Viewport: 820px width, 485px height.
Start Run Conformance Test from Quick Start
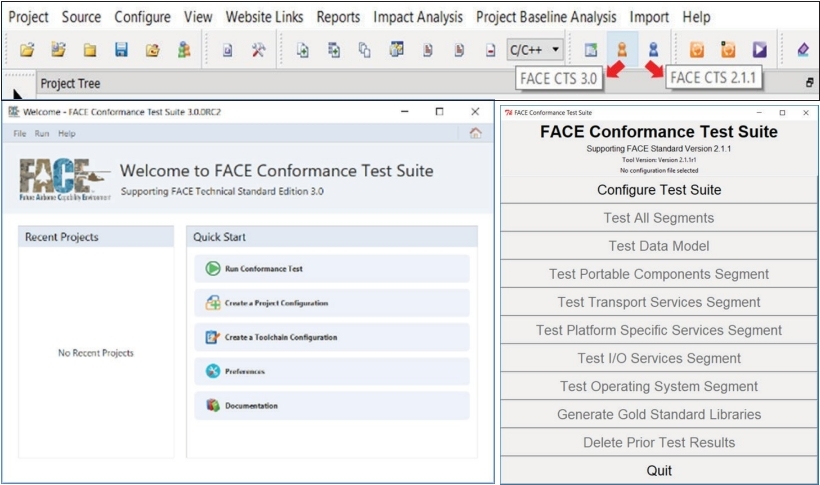332,268
